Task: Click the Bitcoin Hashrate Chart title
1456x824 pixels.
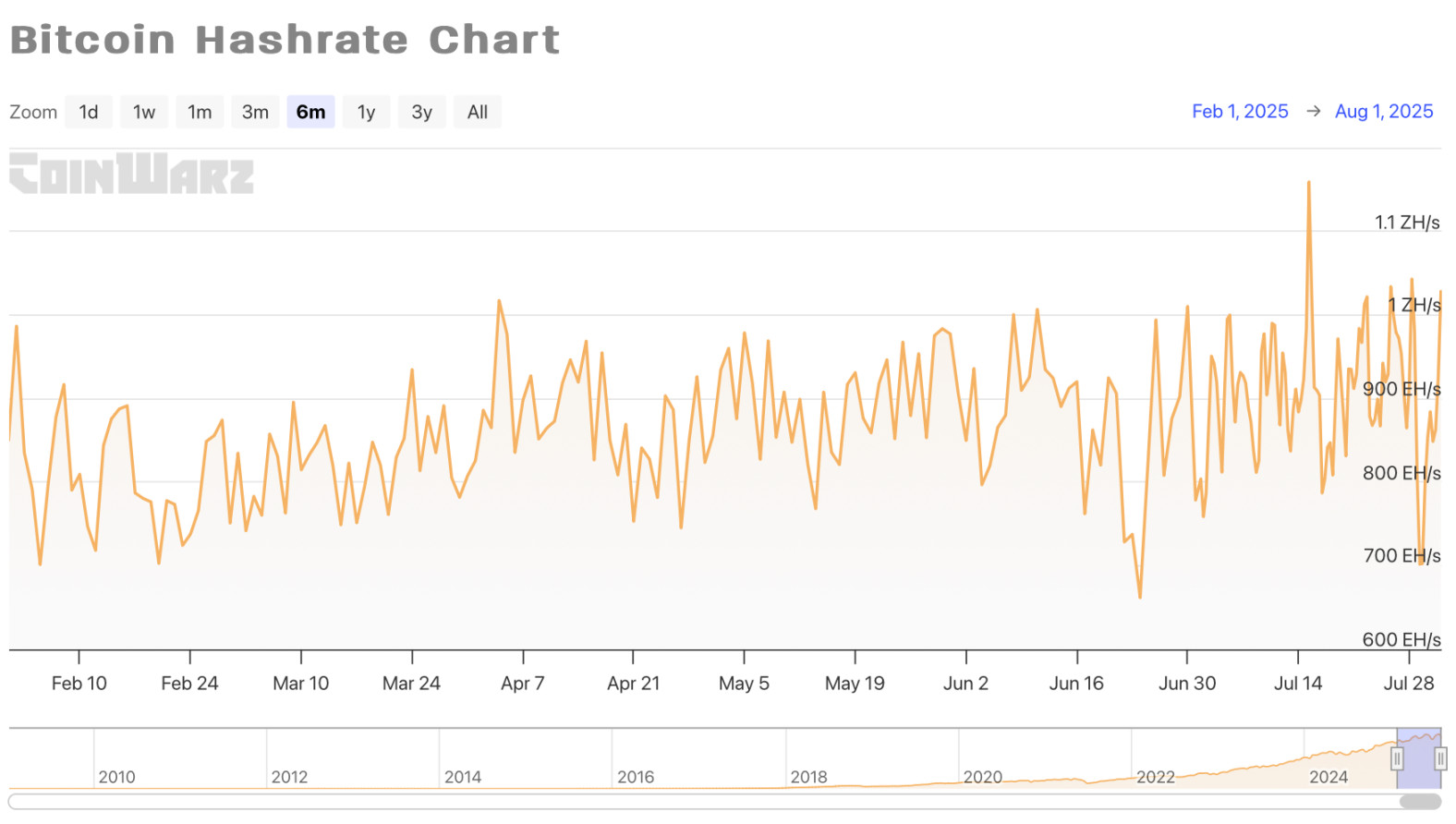Action: click(x=285, y=40)
